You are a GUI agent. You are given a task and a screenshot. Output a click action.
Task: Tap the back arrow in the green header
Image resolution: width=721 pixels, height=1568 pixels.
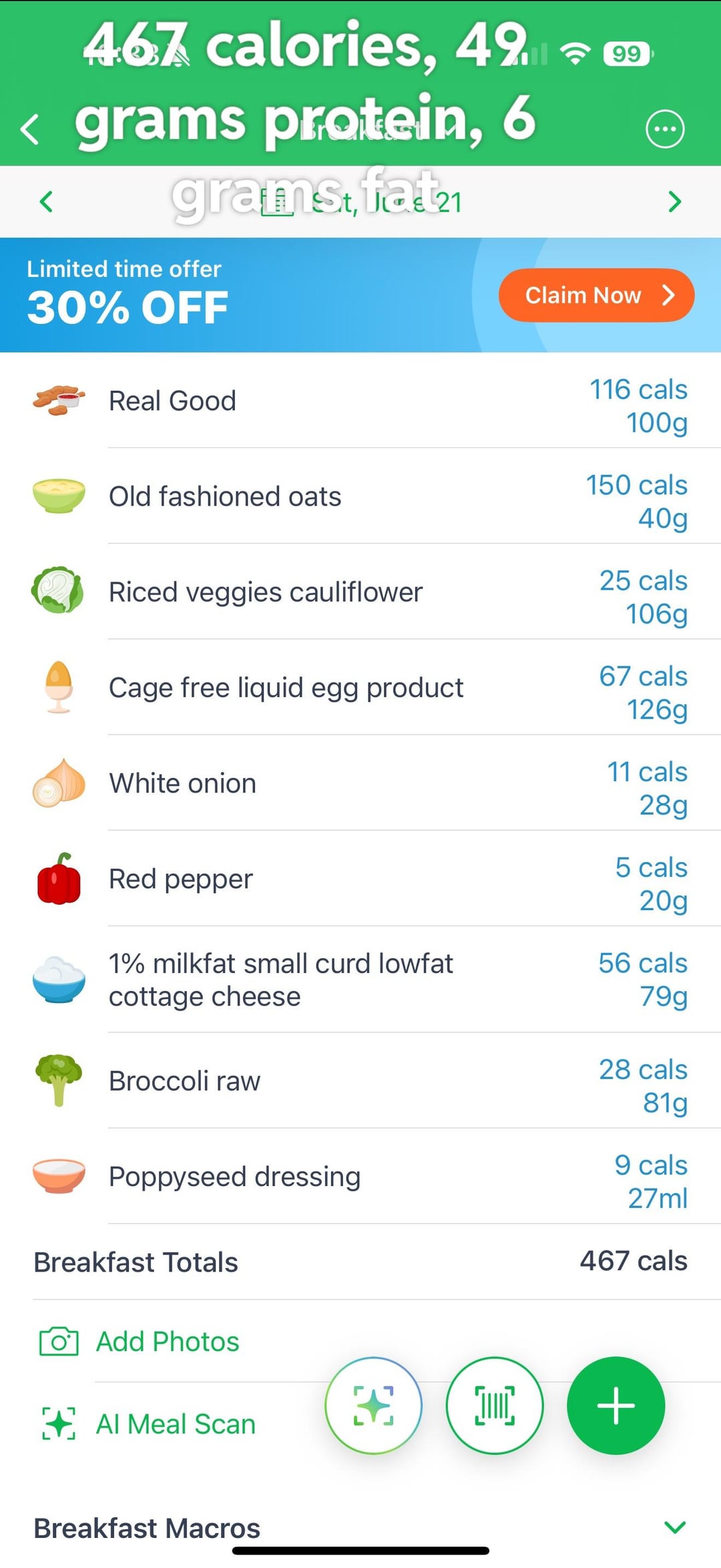click(30, 129)
